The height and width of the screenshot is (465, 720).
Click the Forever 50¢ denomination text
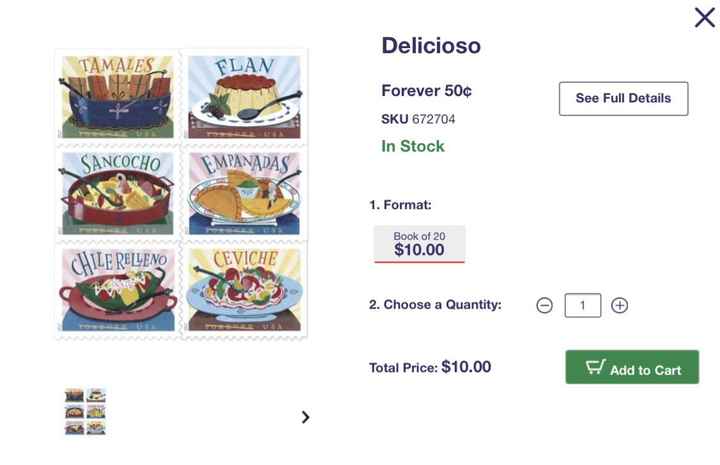click(x=426, y=91)
